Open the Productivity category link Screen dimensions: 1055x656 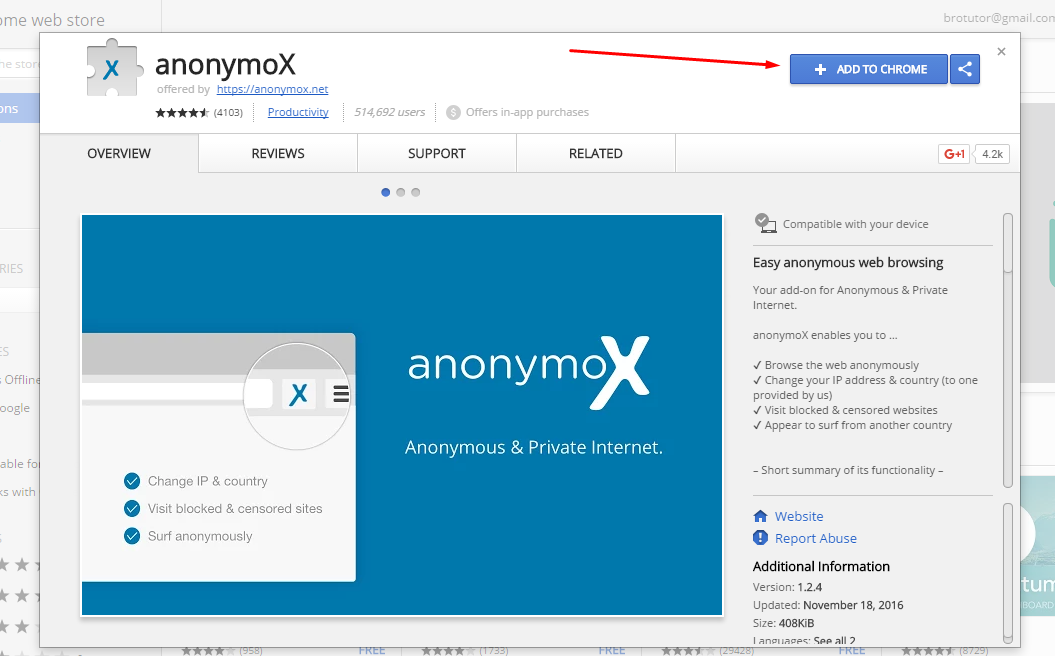point(298,112)
